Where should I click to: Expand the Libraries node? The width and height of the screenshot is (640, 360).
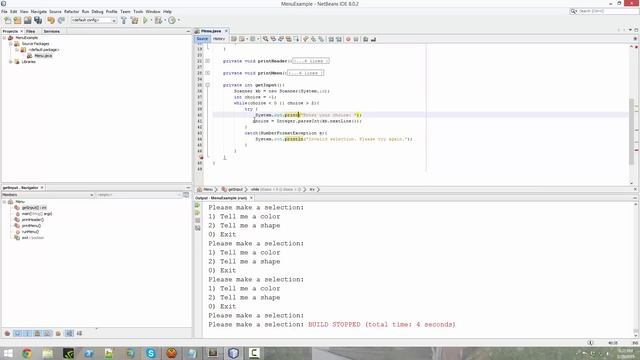(11, 62)
